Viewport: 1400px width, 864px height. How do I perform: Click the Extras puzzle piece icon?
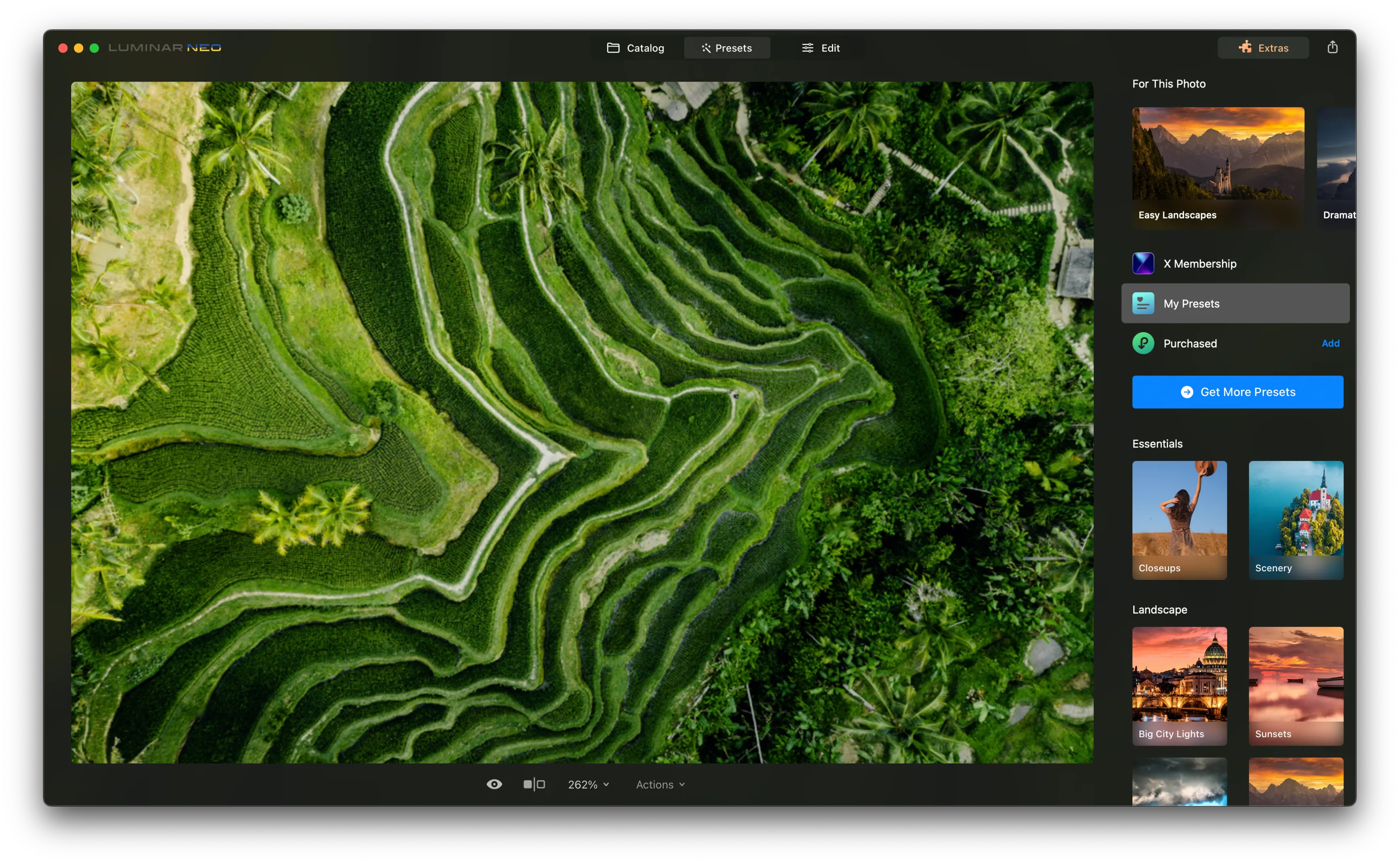1245,48
